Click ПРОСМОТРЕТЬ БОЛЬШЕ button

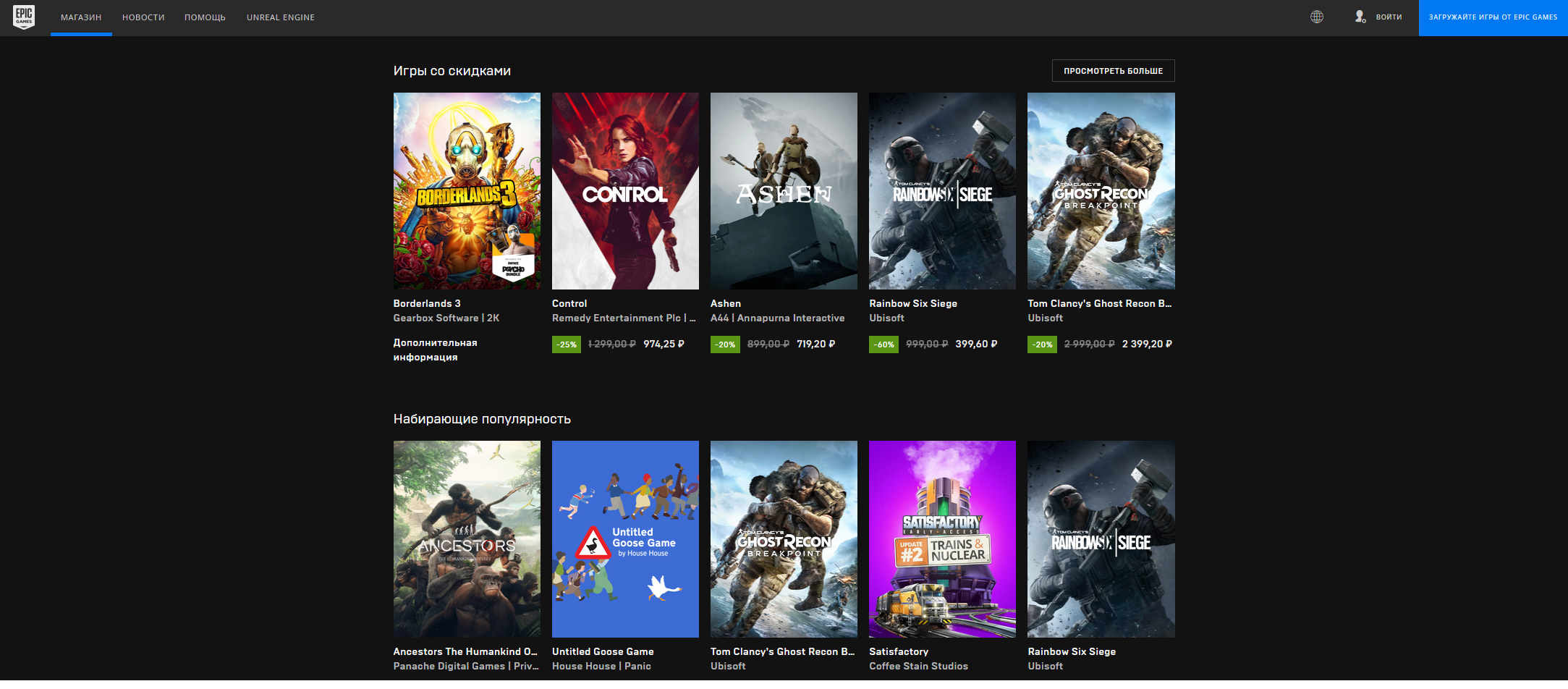click(1113, 71)
